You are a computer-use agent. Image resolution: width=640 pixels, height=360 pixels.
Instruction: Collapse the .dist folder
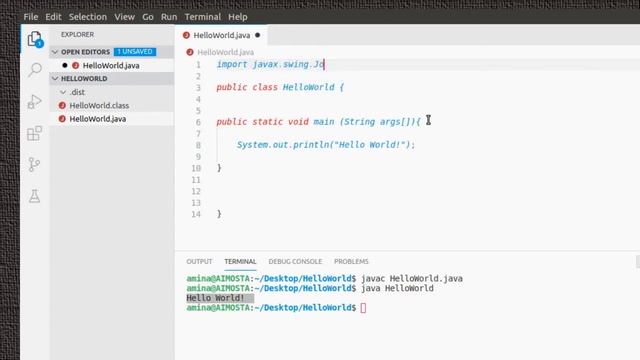tap(63, 92)
